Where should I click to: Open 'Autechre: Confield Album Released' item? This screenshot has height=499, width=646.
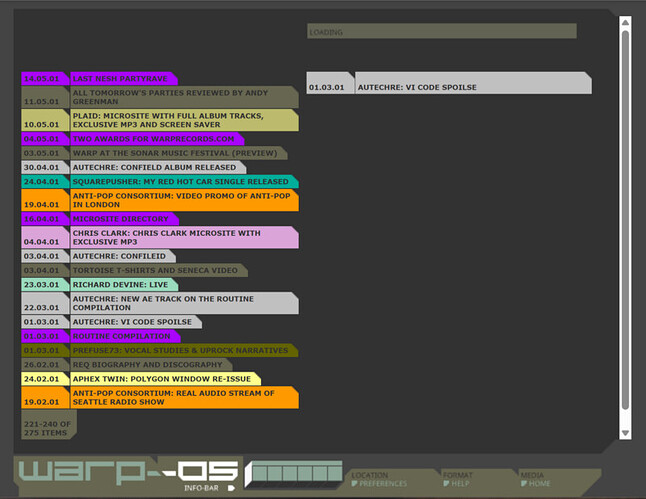158,167
